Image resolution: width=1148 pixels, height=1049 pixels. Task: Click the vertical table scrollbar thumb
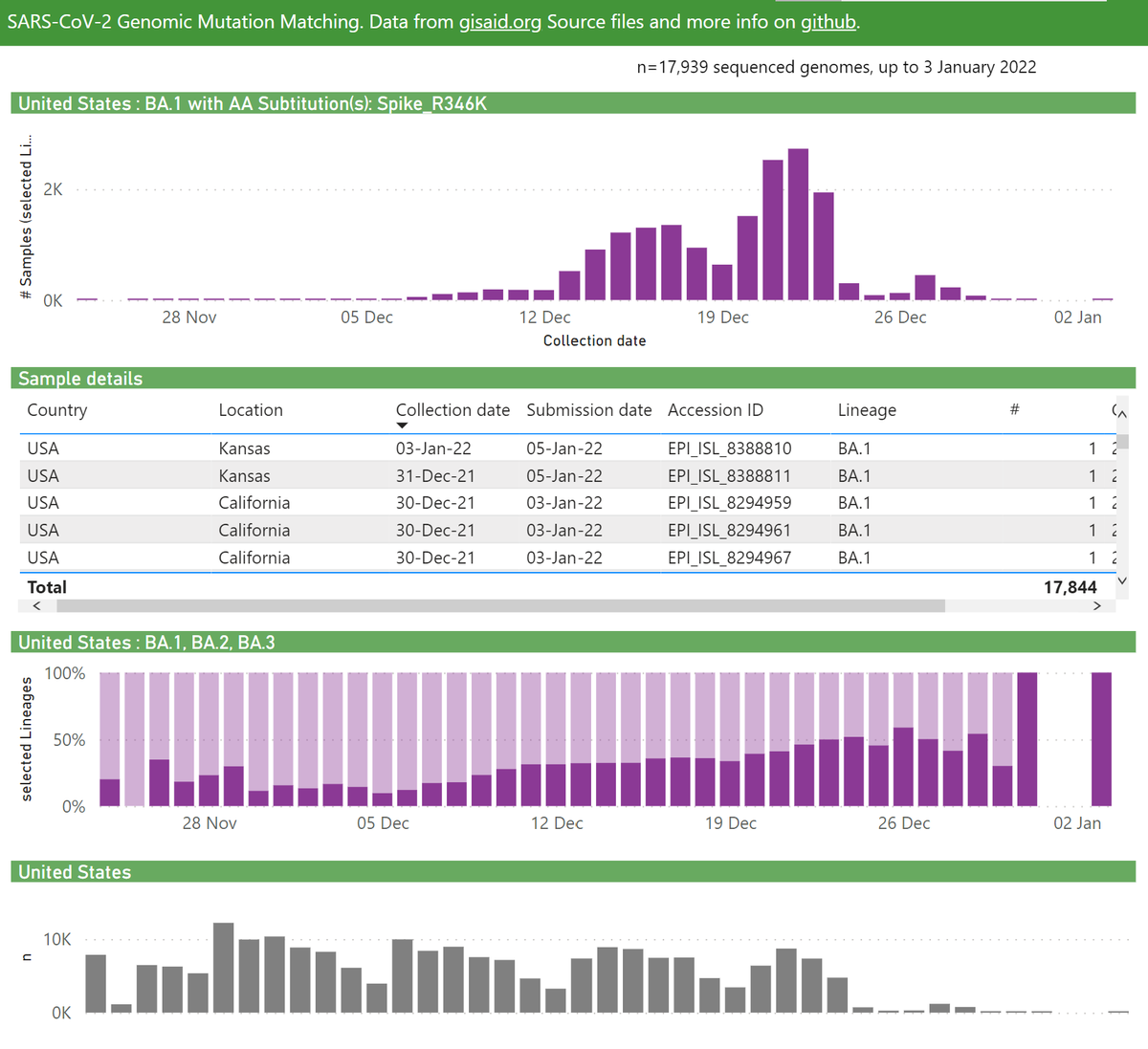[x=1123, y=441]
